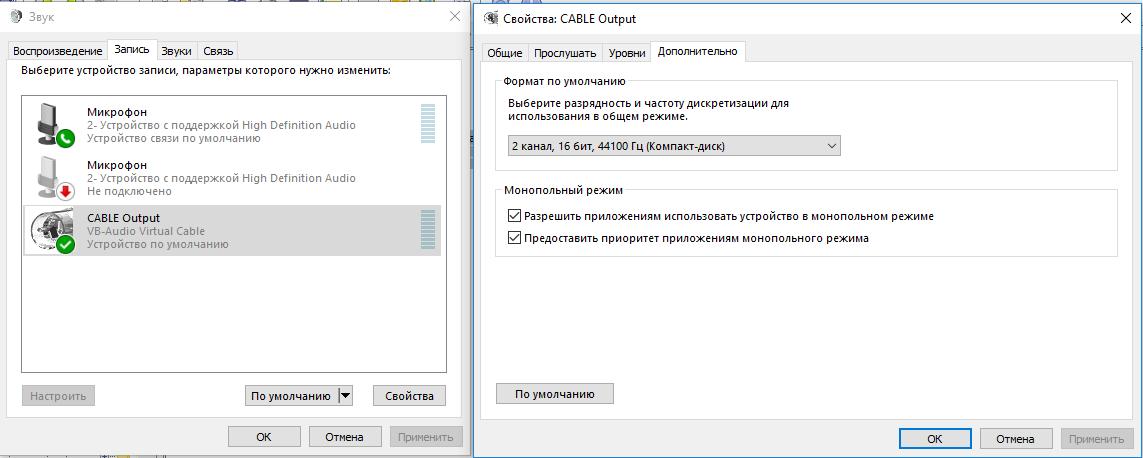Switch to the Звуки tab
This screenshot has width=1143, height=458.
click(176, 51)
